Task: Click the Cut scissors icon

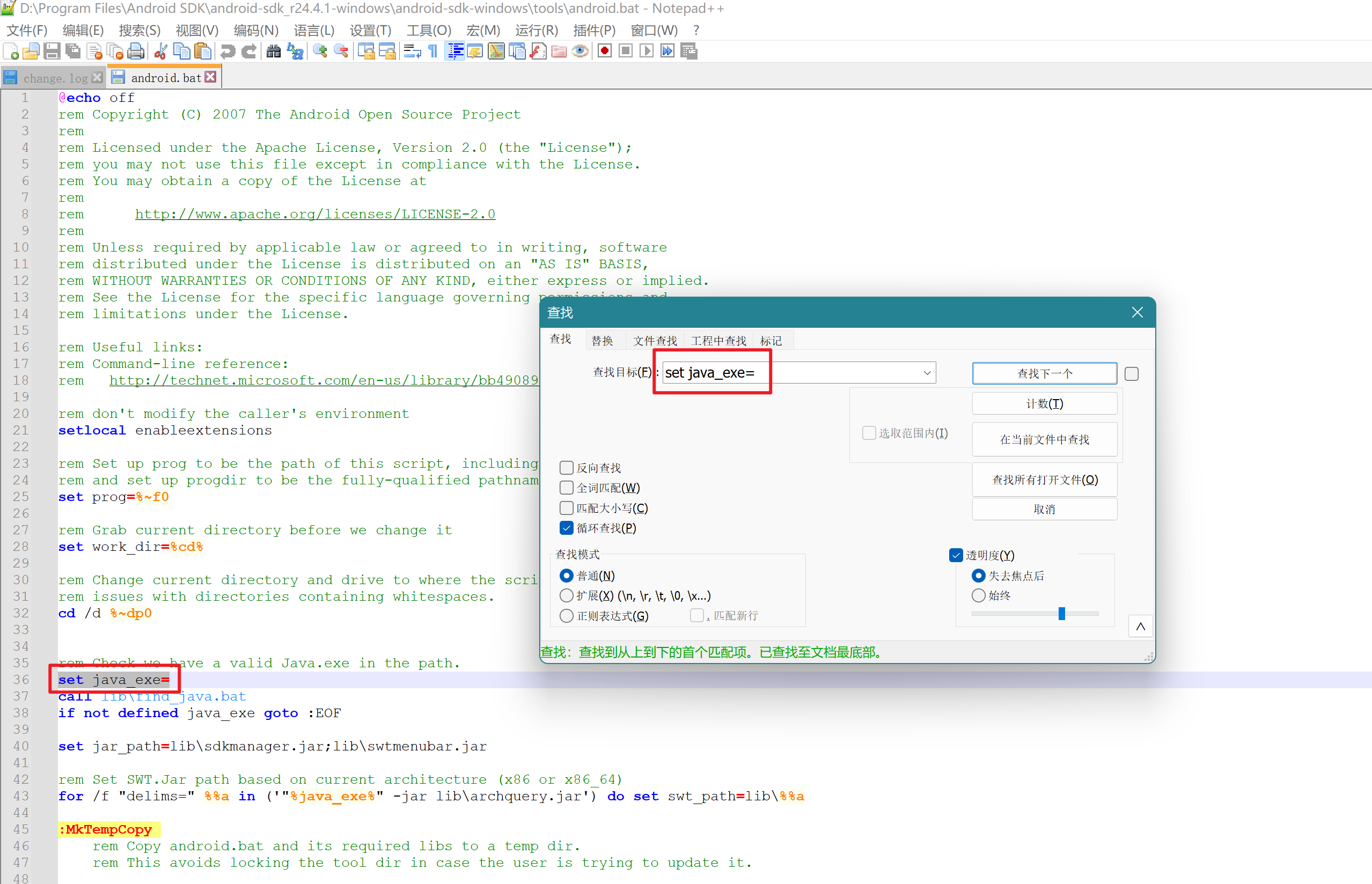Action: 161,51
